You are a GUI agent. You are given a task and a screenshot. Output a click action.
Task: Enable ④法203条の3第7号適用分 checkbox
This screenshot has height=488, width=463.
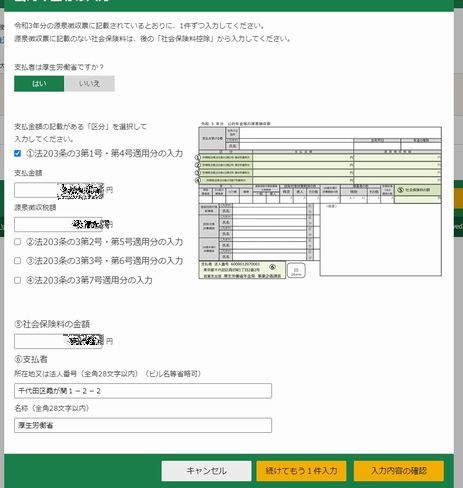point(18,280)
